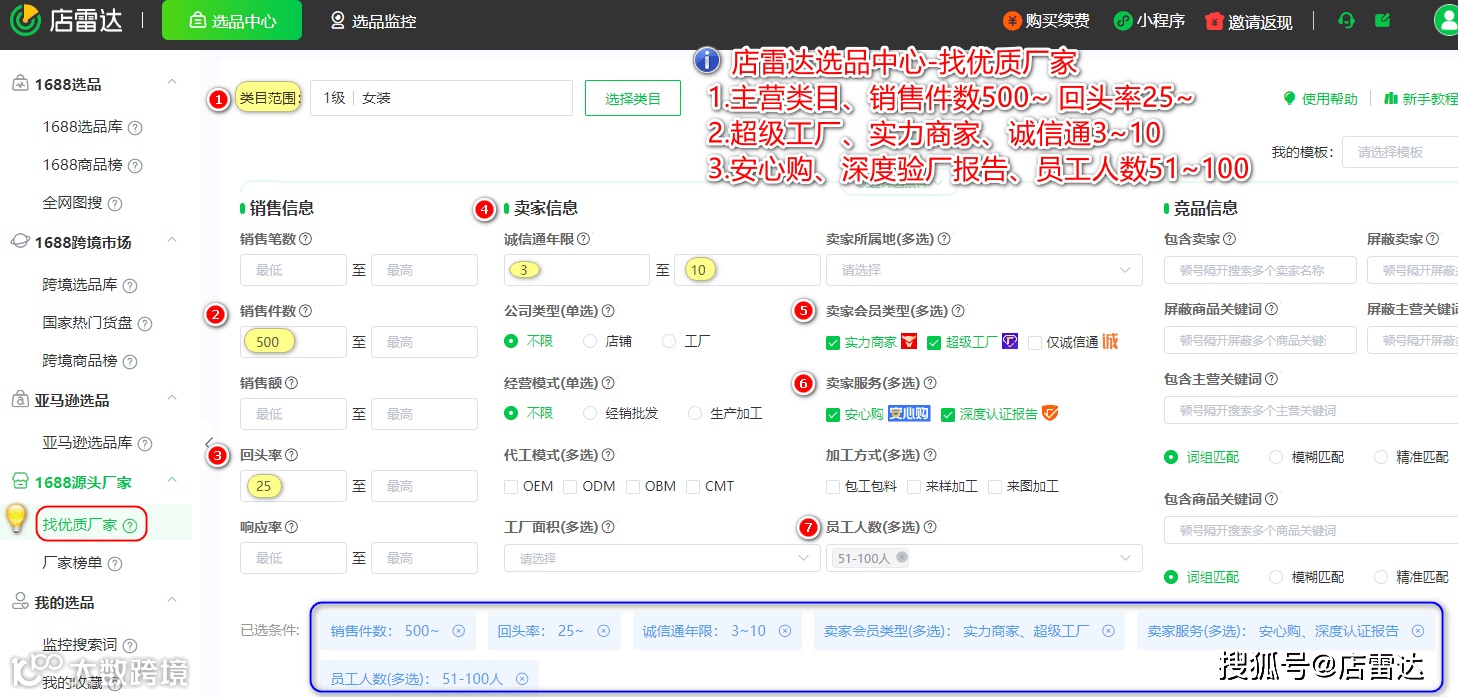
Task: Switch to 选品中心 tab
Action: (x=232, y=20)
